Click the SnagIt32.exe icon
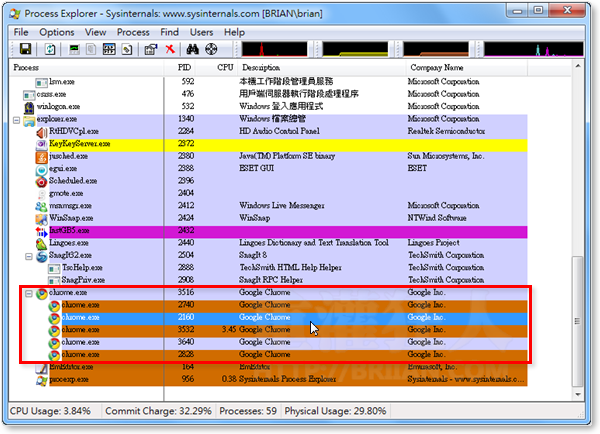Image resolution: width=600 pixels, height=434 pixels. point(41,256)
